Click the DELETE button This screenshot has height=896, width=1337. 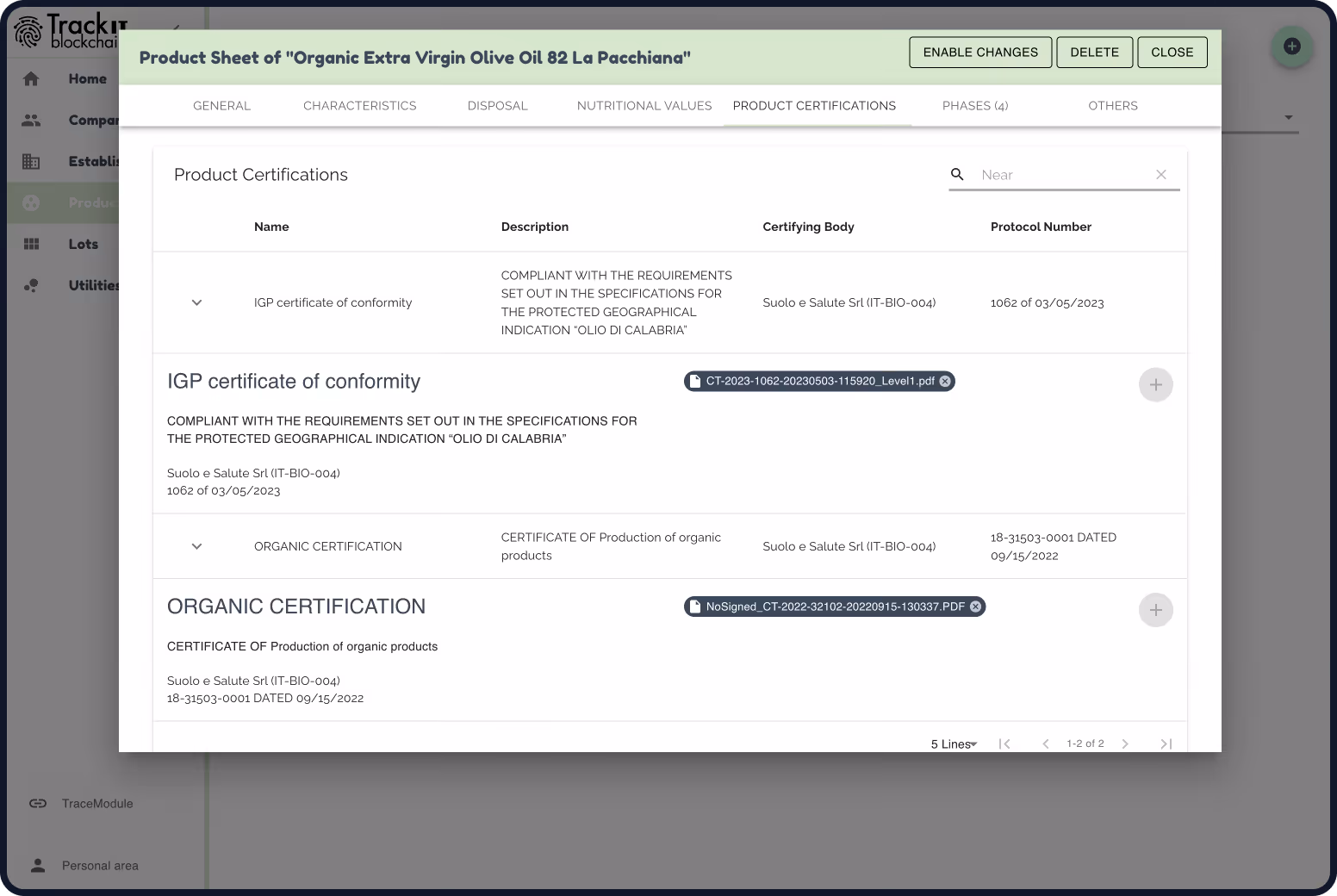(1095, 53)
